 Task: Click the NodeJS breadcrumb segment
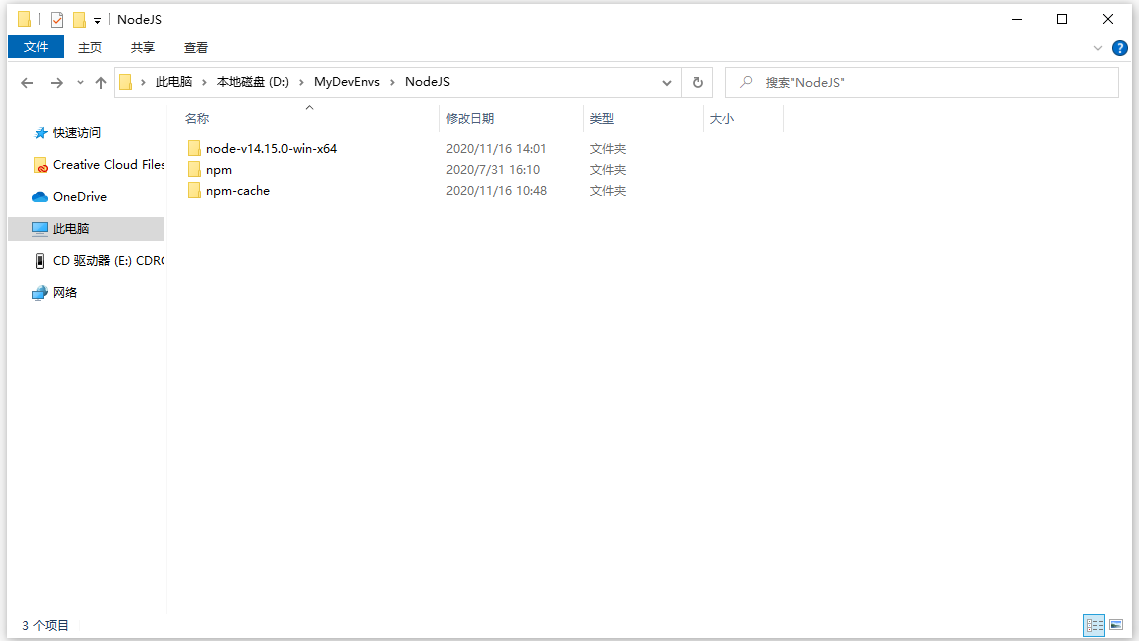[427, 82]
